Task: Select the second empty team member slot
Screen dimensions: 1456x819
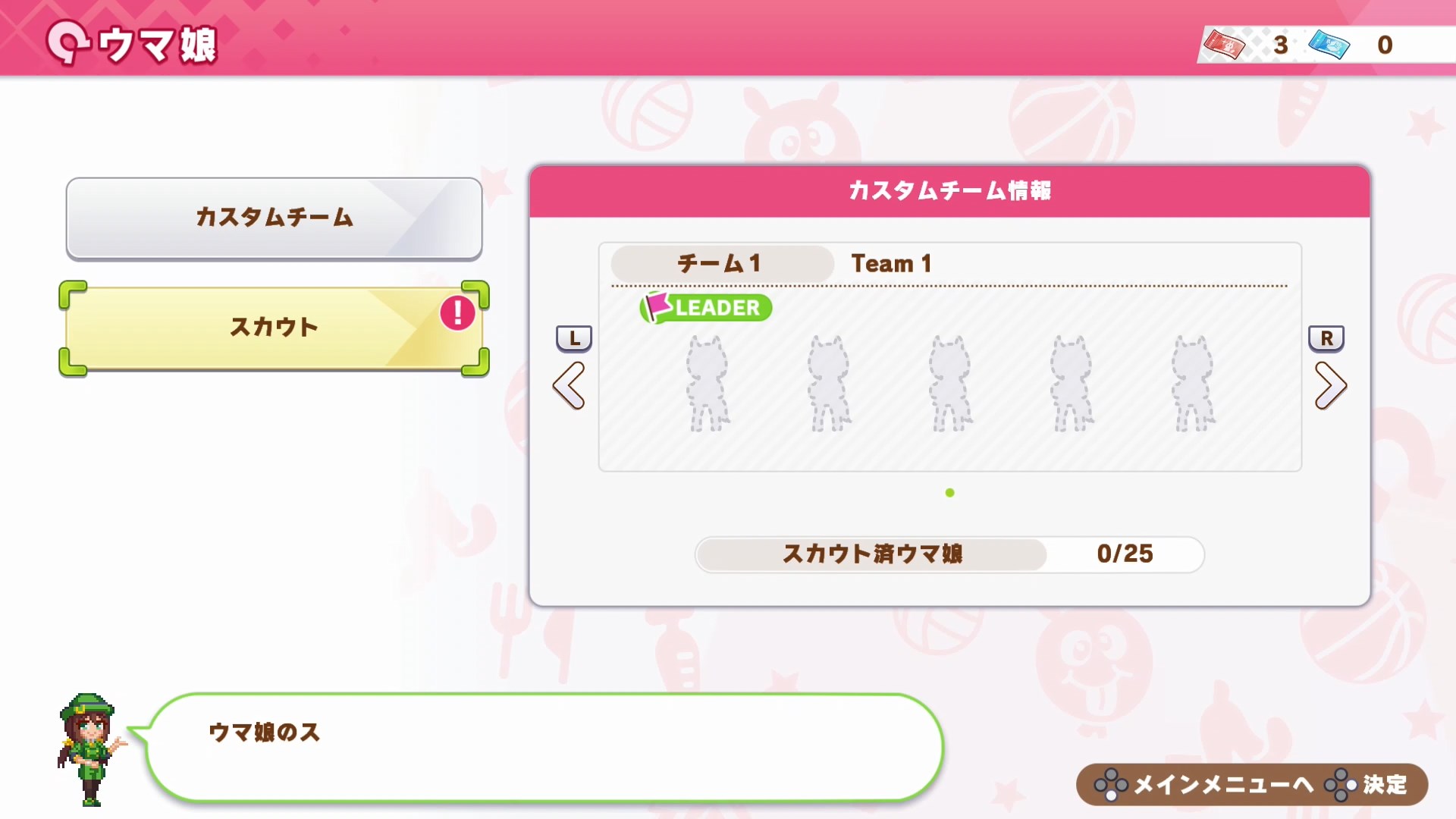Action: [x=829, y=384]
